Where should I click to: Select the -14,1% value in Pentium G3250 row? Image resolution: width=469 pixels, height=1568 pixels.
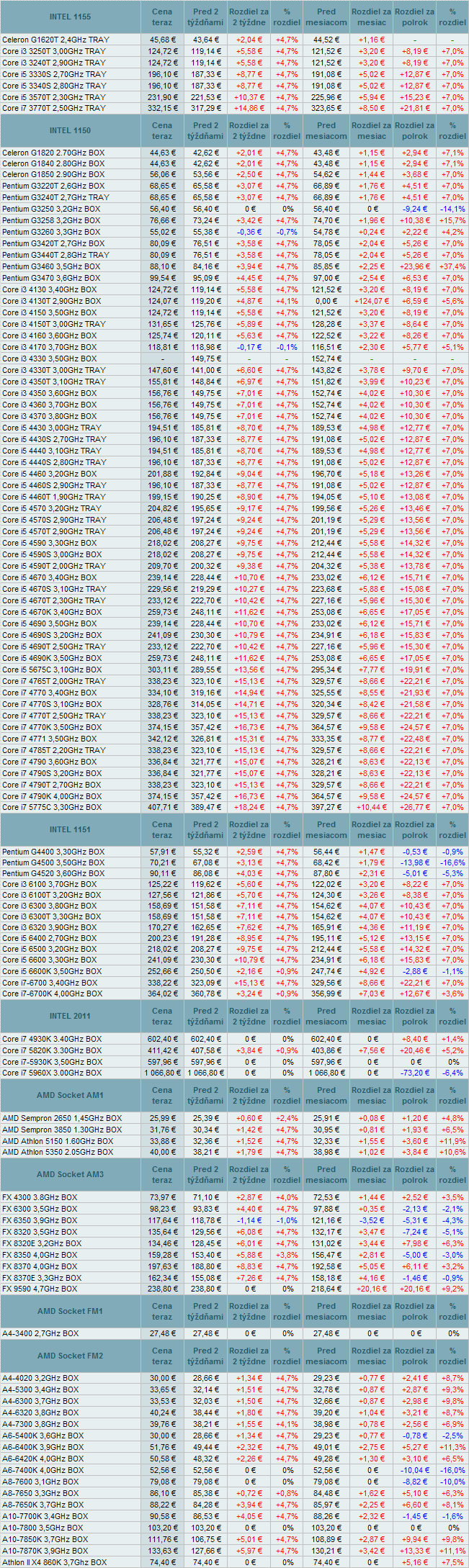pos(452,209)
